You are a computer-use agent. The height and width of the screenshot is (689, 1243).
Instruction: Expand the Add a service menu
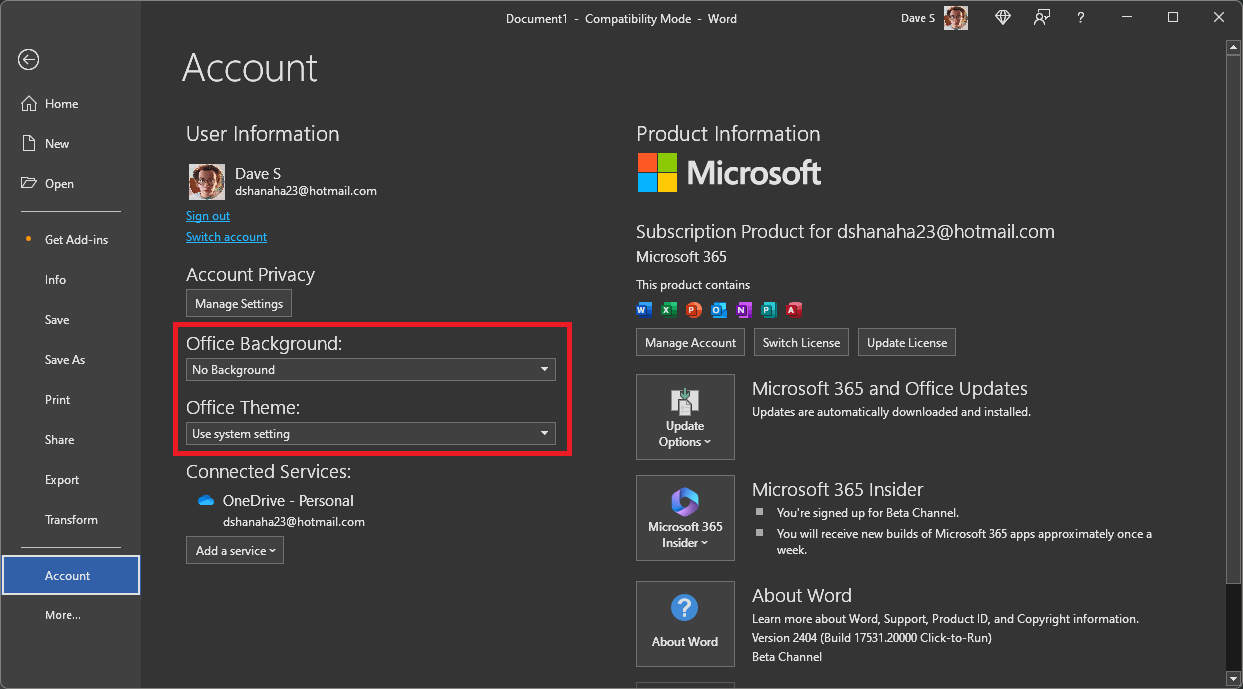(x=234, y=550)
